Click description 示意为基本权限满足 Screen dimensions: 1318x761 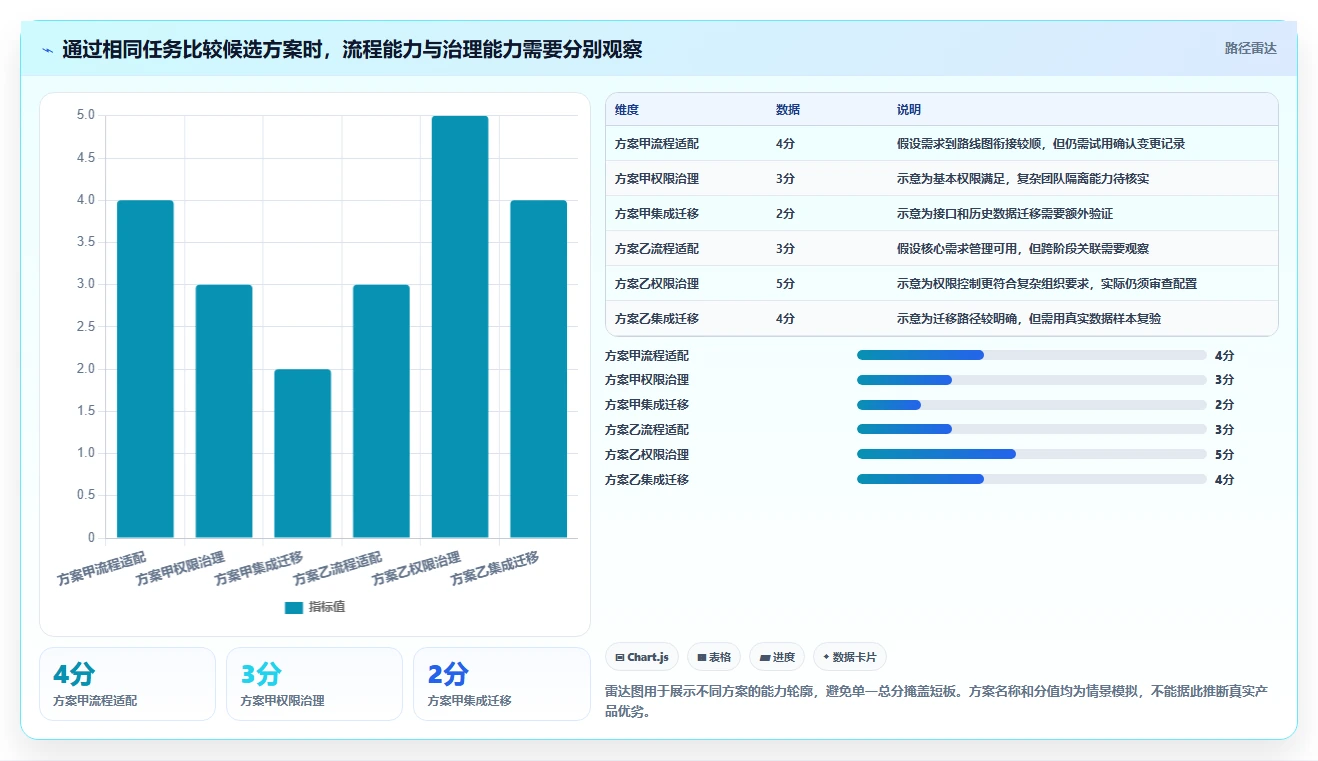1023,179
